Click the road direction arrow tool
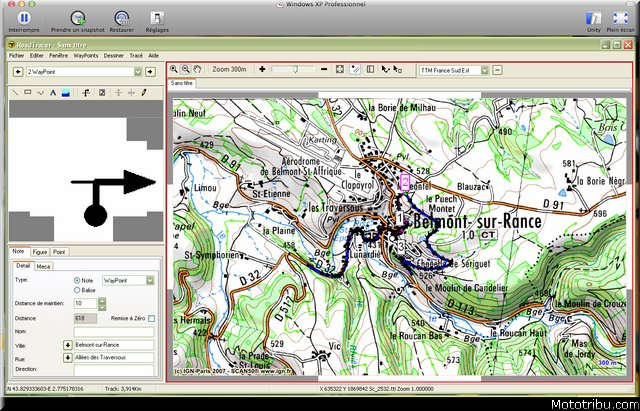This screenshot has width=640, height=411. pos(86,93)
